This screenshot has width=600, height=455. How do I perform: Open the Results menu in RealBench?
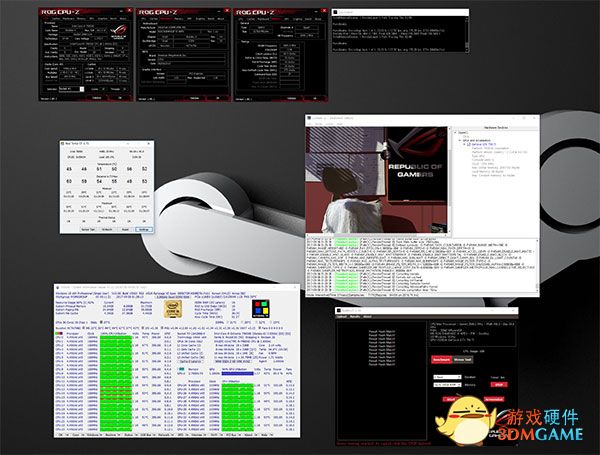tap(355, 316)
